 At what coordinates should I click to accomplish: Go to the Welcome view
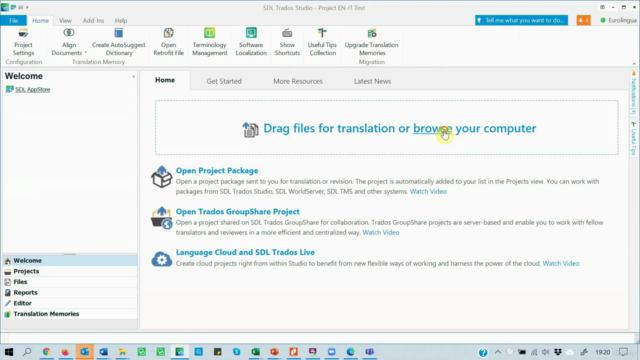pyautogui.click(x=70, y=260)
